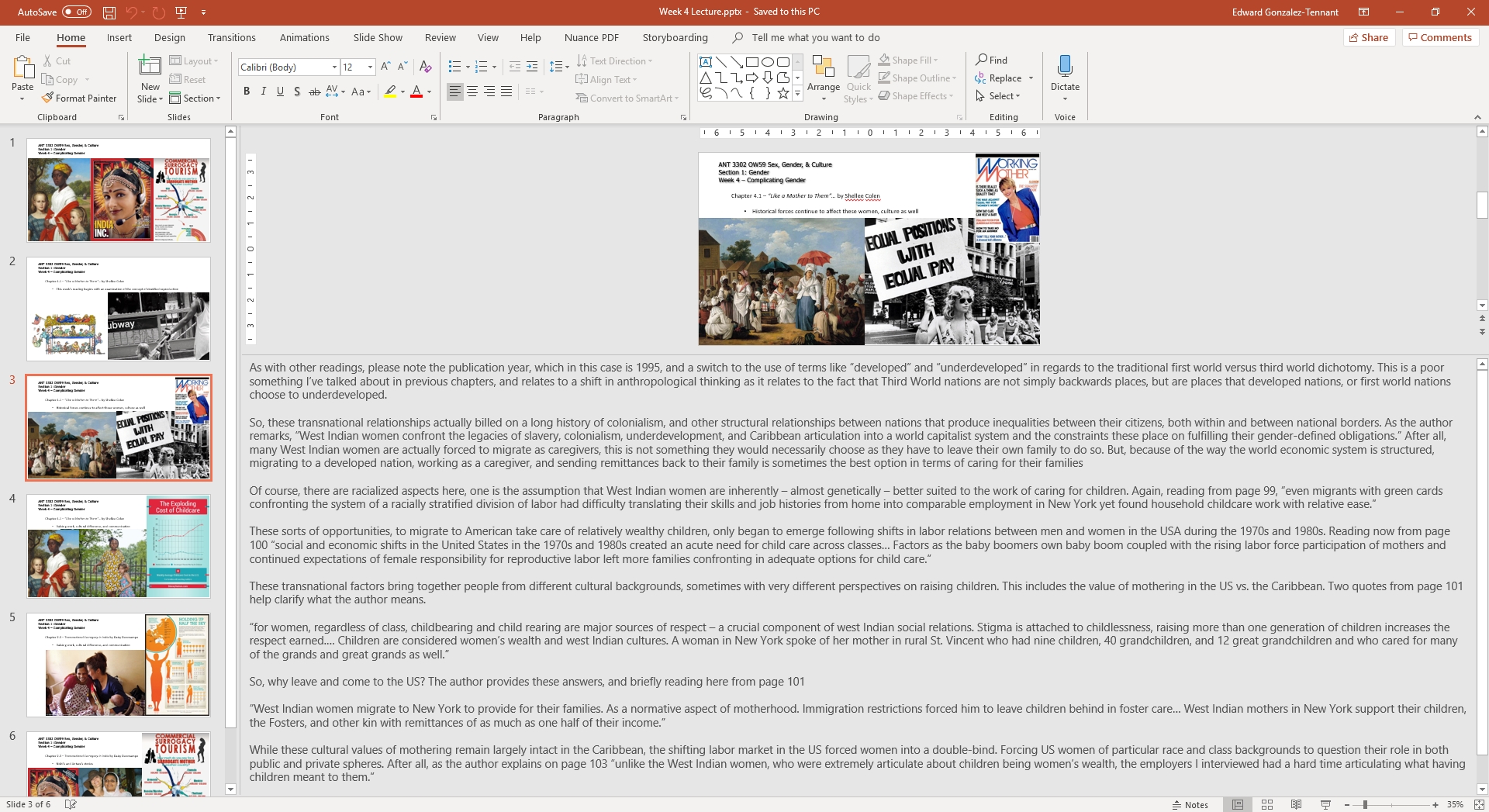Viewport: 1489px width, 812px height.
Task: Open the Animations tab
Action: tap(304, 37)
